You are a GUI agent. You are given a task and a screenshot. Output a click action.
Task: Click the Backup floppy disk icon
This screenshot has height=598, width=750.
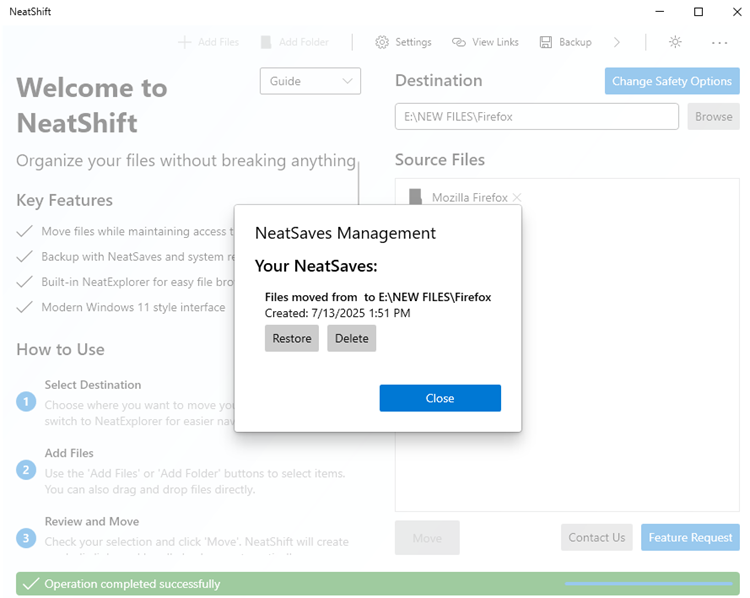(546, 42)
